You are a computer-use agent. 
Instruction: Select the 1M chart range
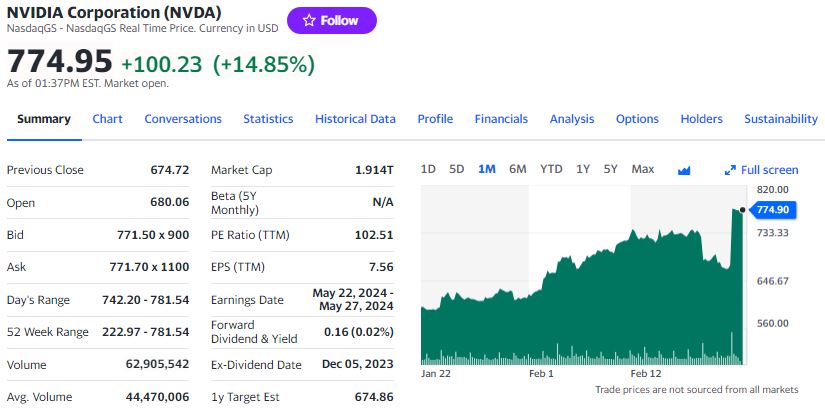click(487, 169)
